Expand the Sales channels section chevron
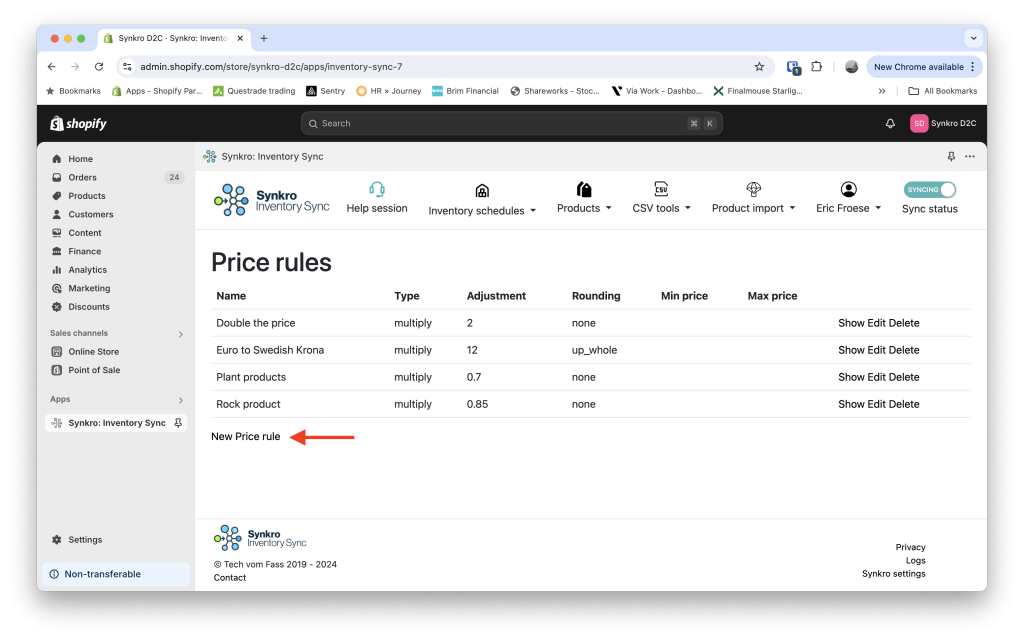This screenshot has width=1024, height=640. [181, 333]
